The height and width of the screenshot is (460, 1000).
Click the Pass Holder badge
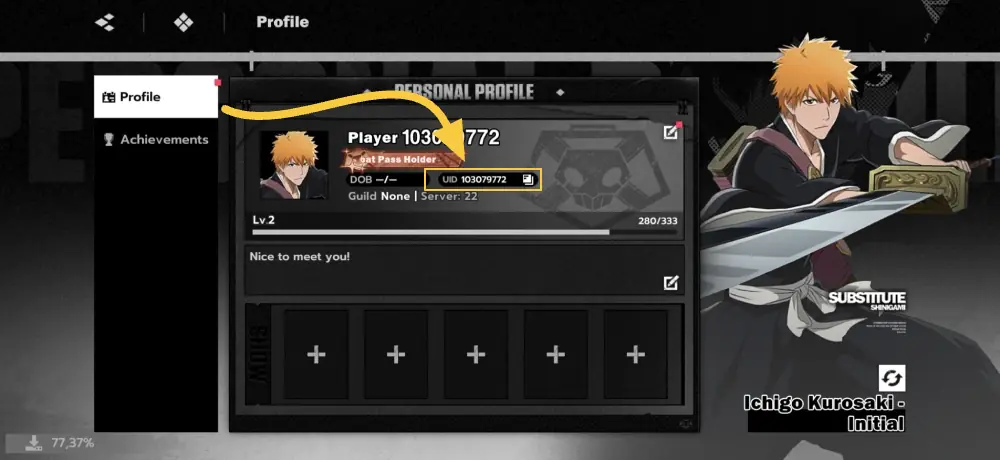click(x=402, y=159)
